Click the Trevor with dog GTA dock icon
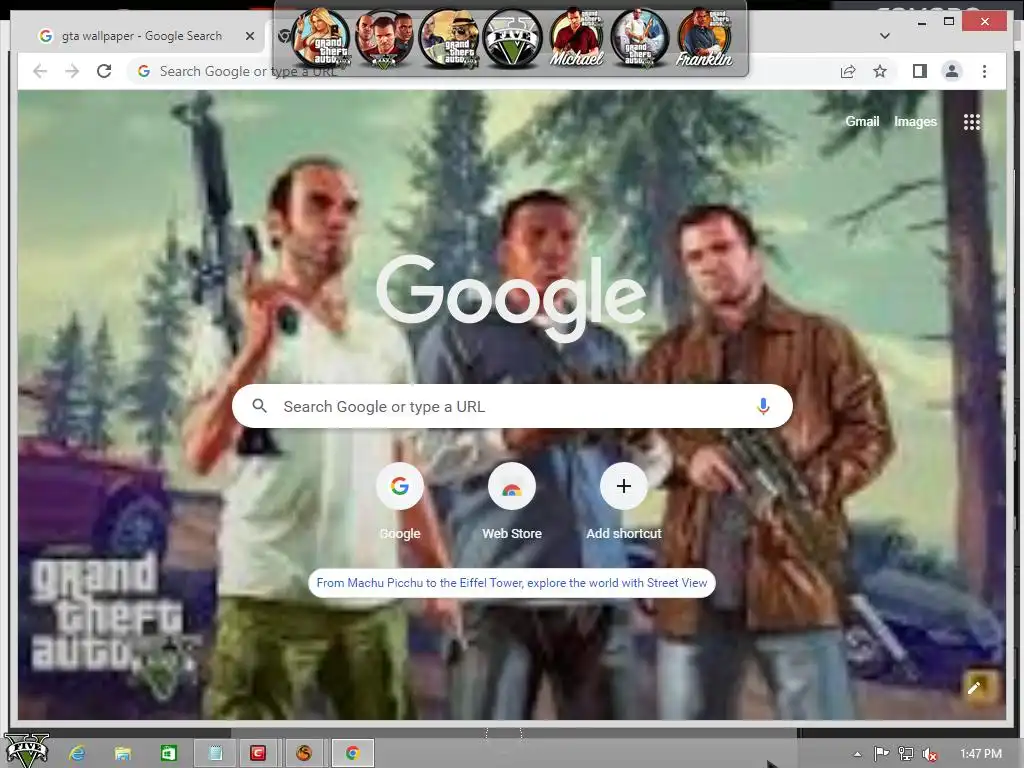This screenshot has width=1024, height=768. (x=640, y=39)
